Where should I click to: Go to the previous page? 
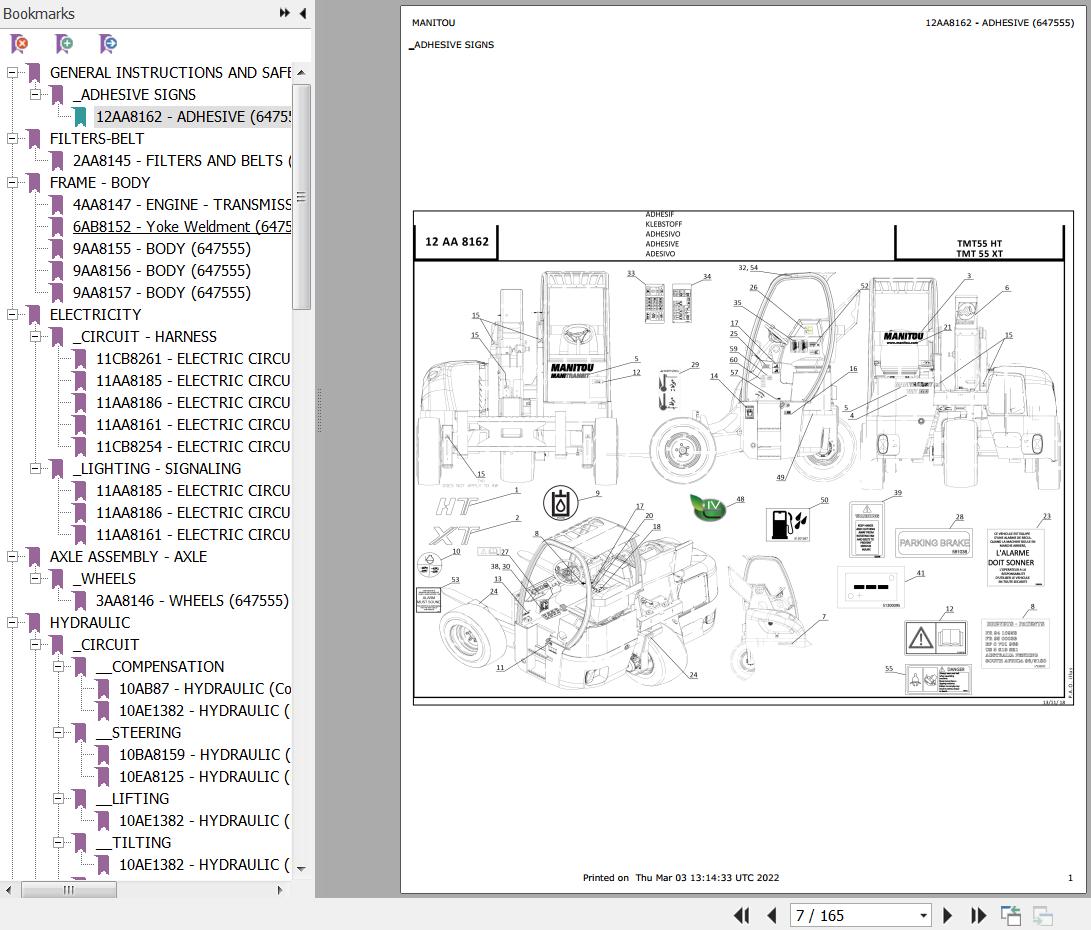pyautogui.click(x=771, y=915)
